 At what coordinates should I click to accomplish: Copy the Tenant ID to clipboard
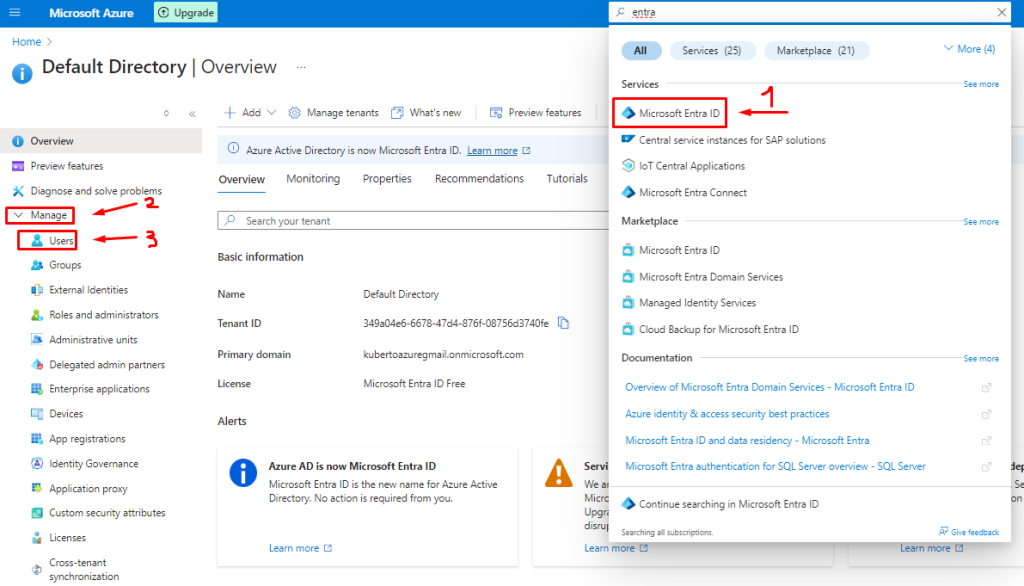[x=564, y=323]
